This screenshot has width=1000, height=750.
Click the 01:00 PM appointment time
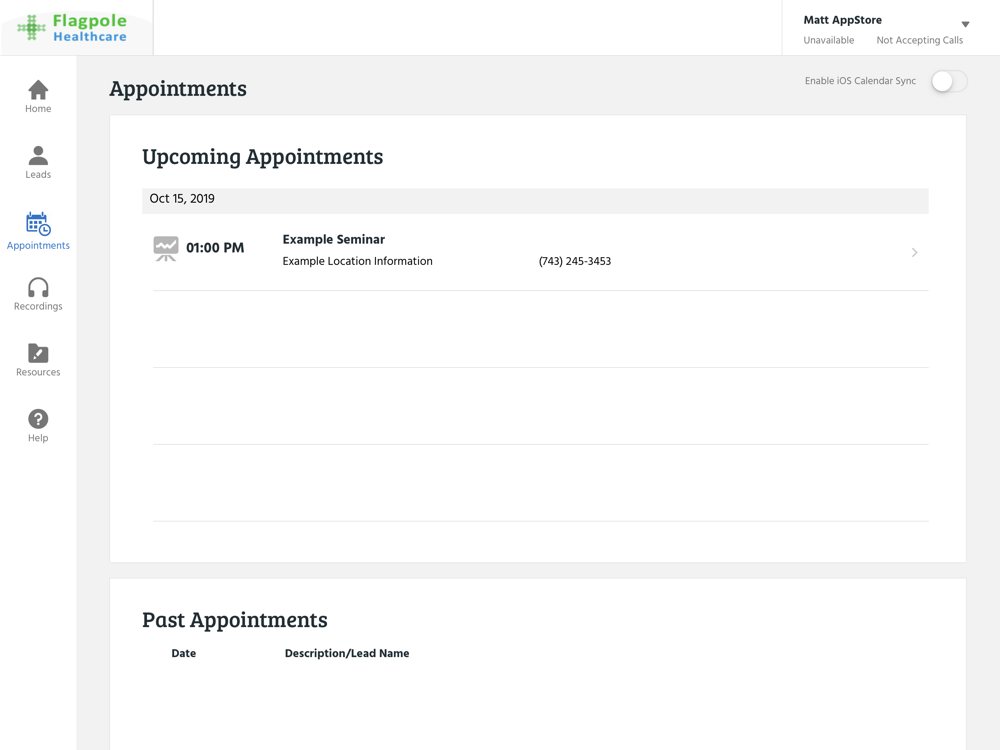[x=215, y=247]
